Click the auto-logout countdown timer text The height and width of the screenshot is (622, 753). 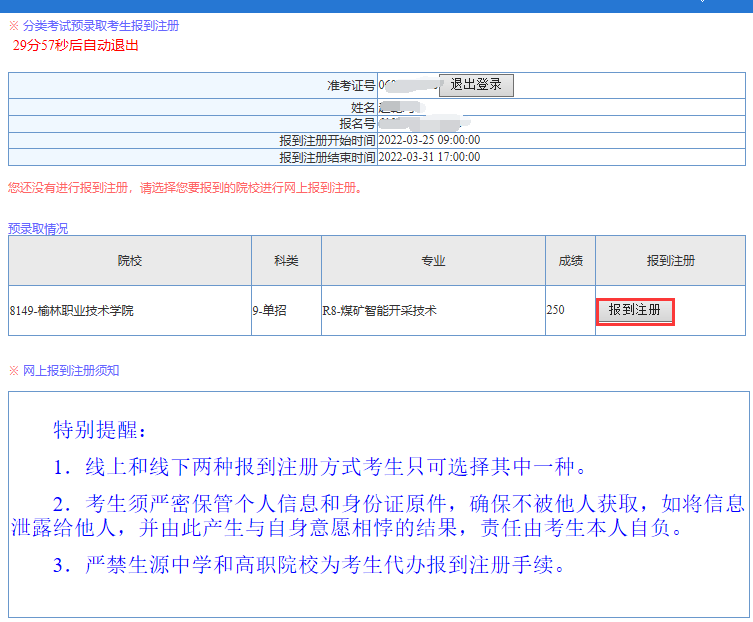[76, 45]
